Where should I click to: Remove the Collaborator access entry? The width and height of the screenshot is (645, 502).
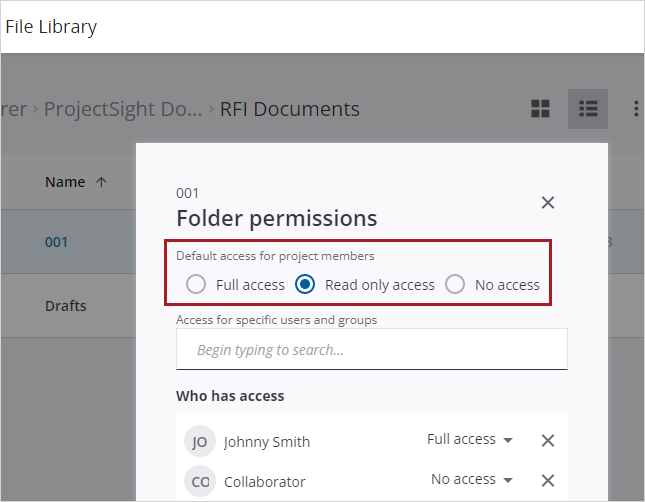coord(548,480)
